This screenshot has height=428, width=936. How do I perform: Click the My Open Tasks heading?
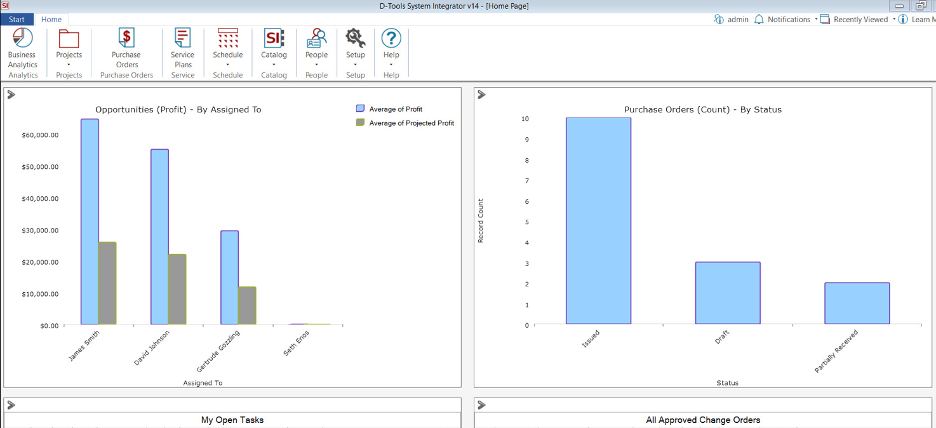[233, 420]
